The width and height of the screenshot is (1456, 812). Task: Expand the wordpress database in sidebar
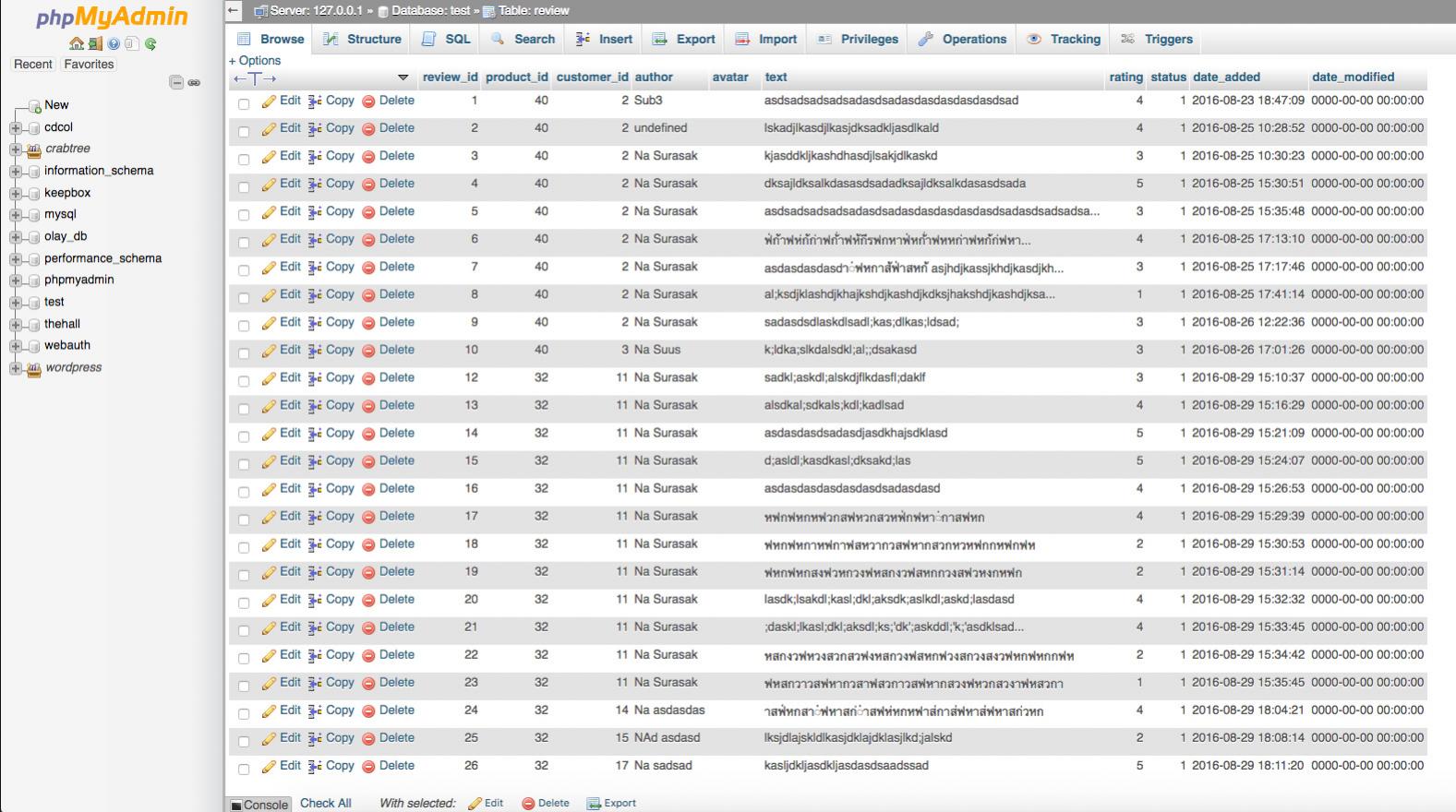pyautogui.click(x=16, y=368)
